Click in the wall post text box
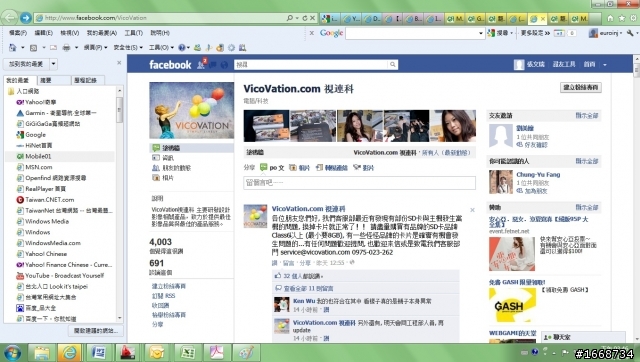640x362 pixels. tap(359, 183)
